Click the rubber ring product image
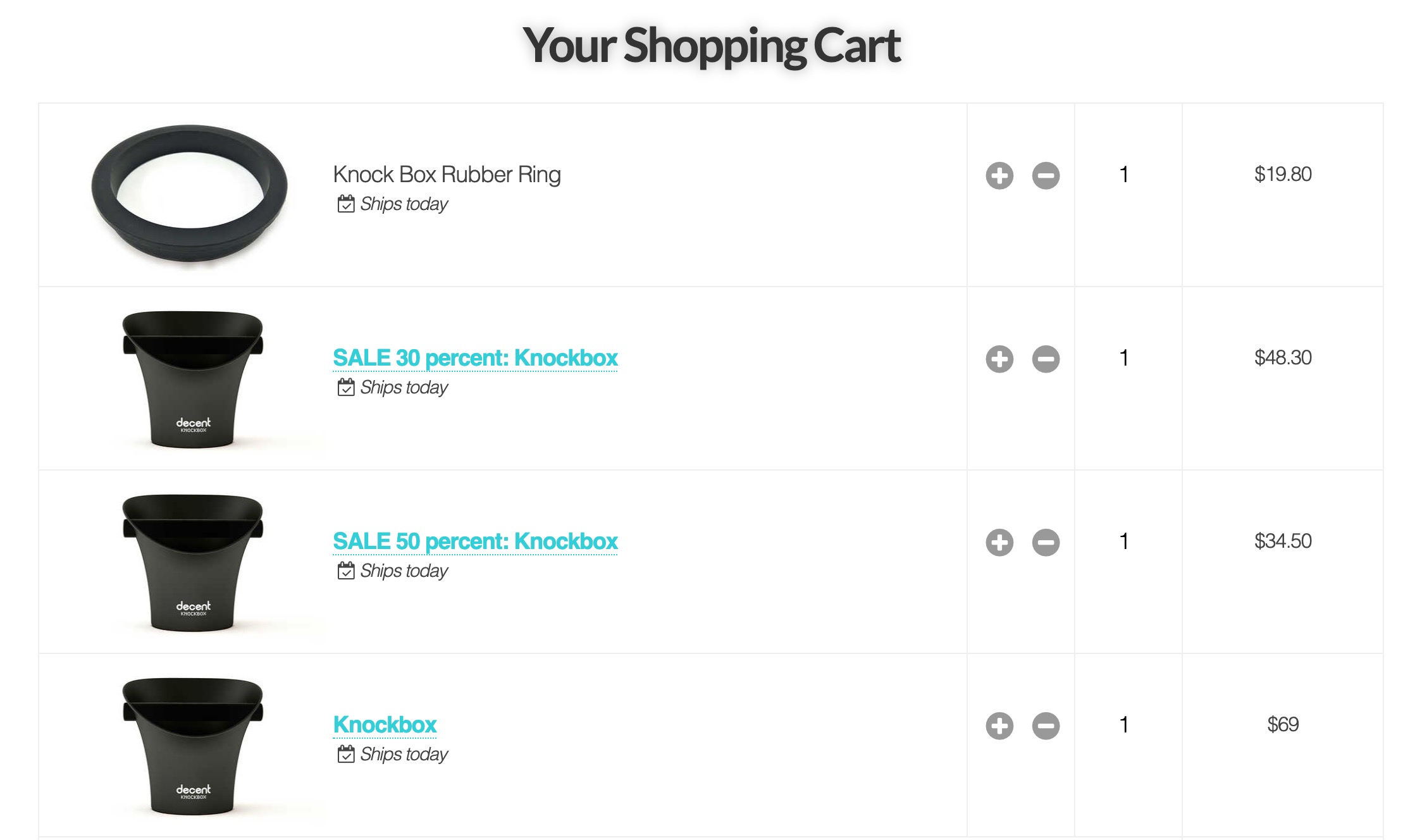1403x840 pixels. 189,195
